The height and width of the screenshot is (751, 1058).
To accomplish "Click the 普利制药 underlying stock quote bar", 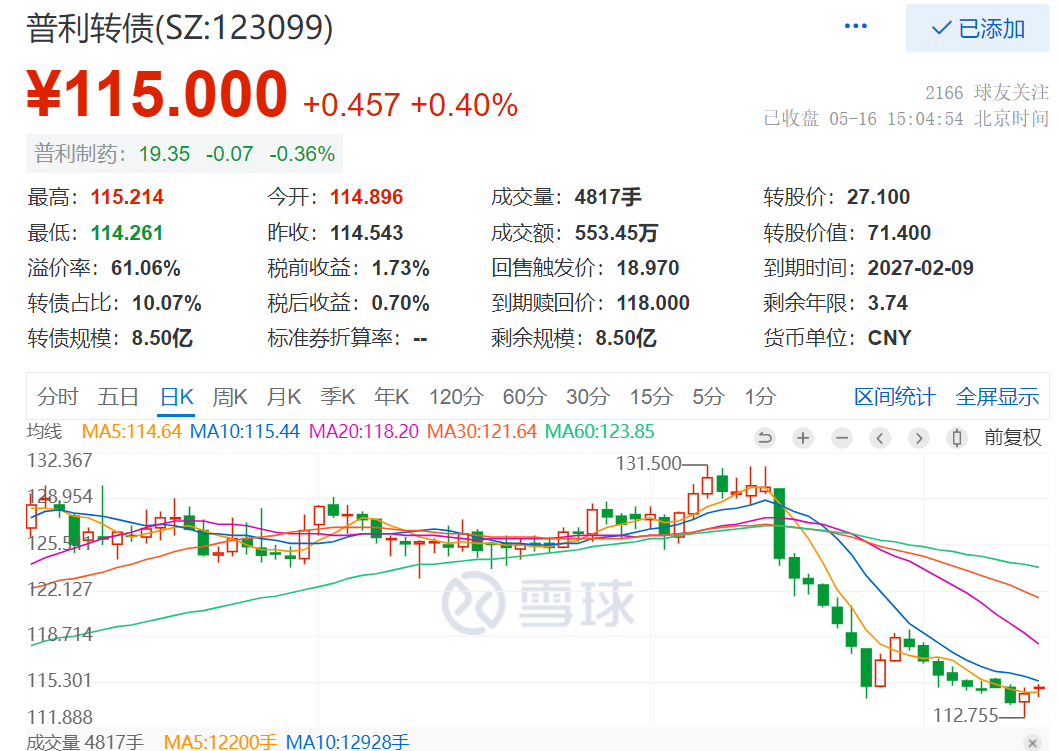I will tap(183, 155).
